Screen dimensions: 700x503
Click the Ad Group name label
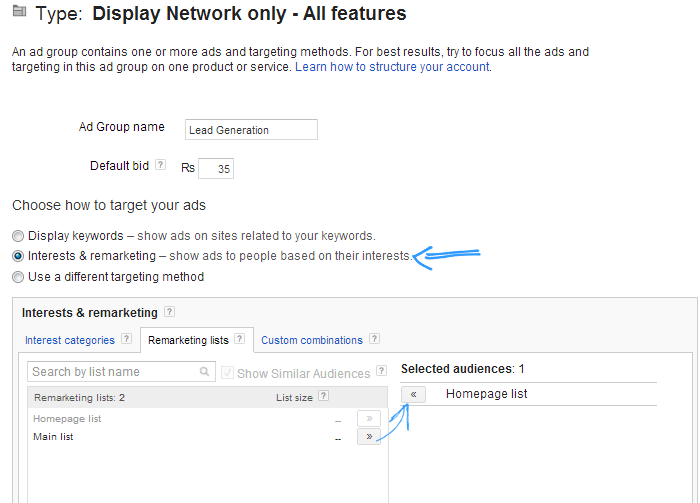(x=122, y=127)
